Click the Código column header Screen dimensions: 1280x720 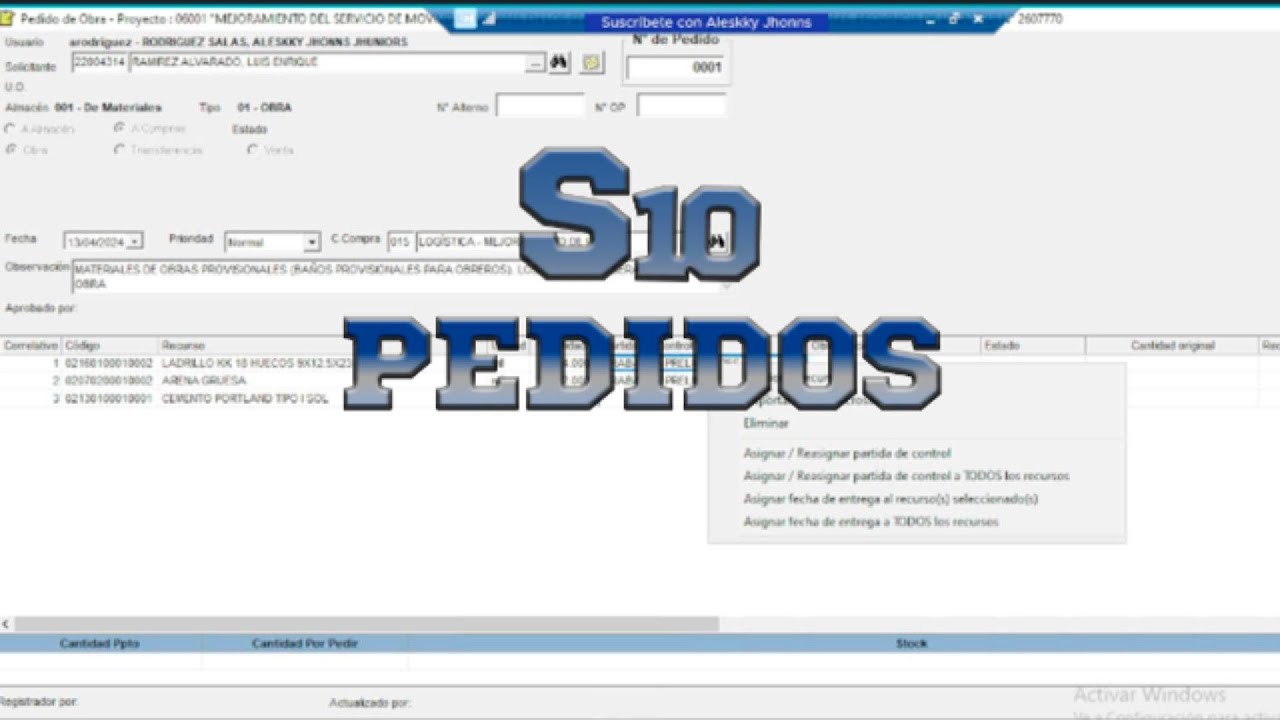click(x=109, y=345)
